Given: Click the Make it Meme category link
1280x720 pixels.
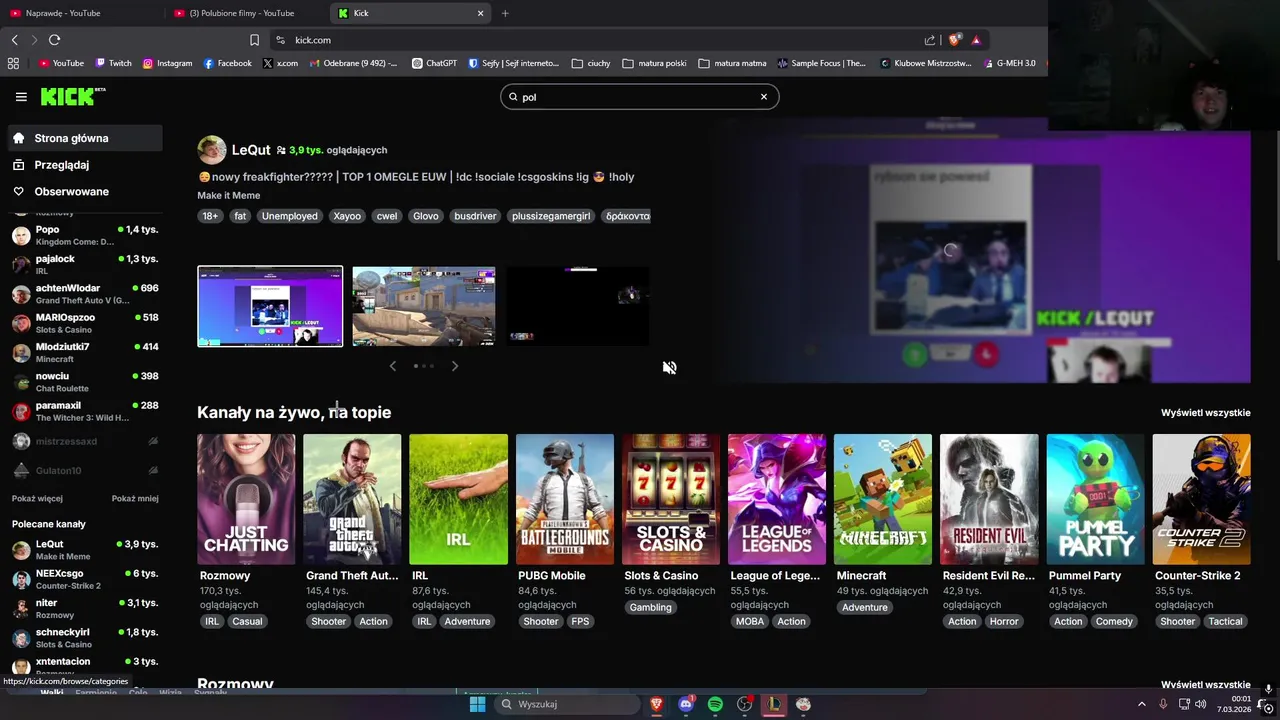Looking at the screenshot, I should click(228, 195).
